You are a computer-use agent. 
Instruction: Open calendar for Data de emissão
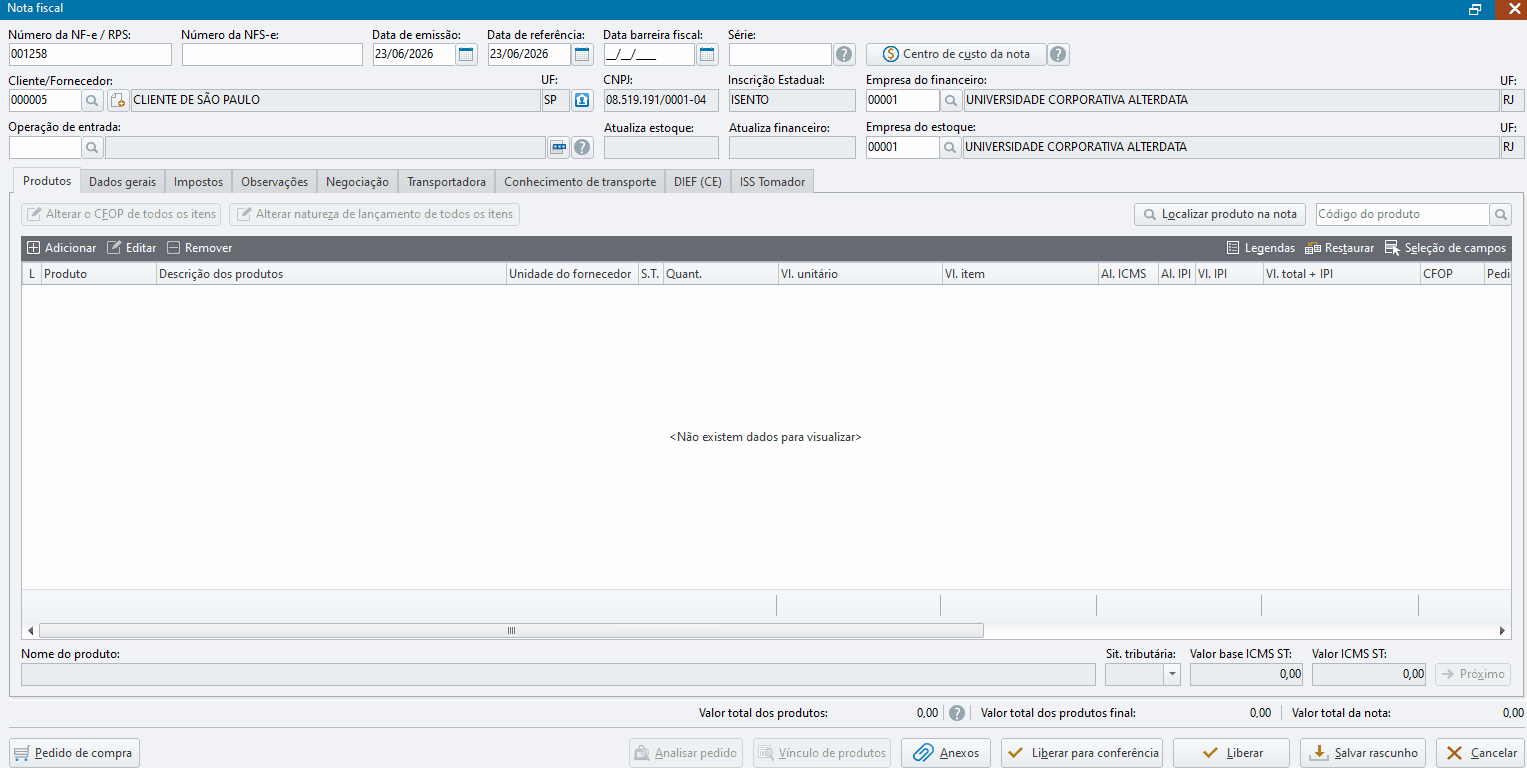466,54
